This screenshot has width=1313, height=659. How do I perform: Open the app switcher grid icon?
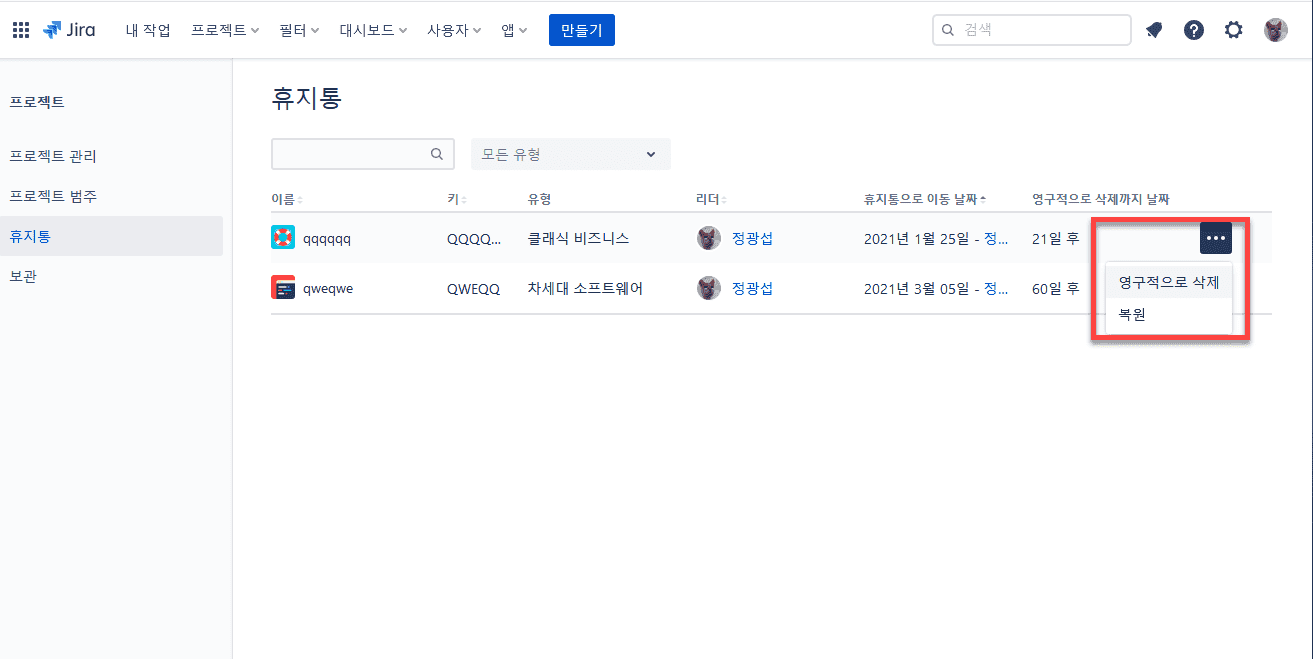(21, 30)
